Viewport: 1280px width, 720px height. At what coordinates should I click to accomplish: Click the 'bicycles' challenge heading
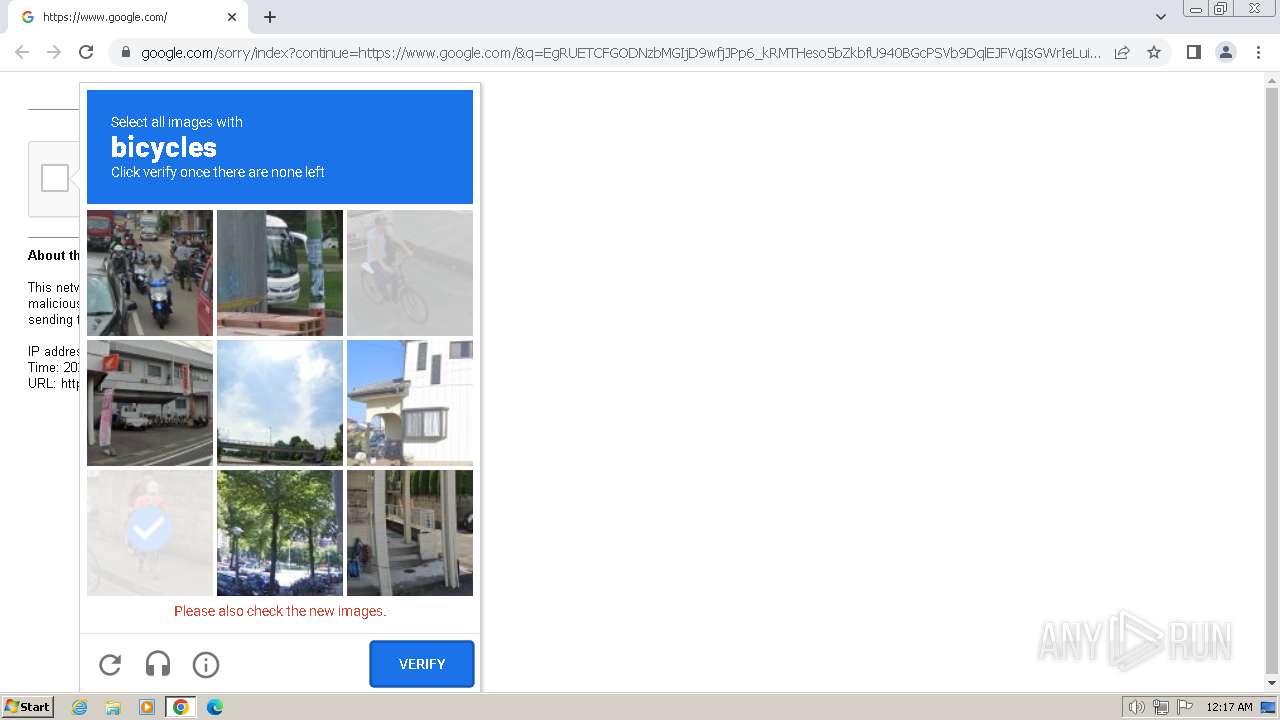click(x=164, y=147)
